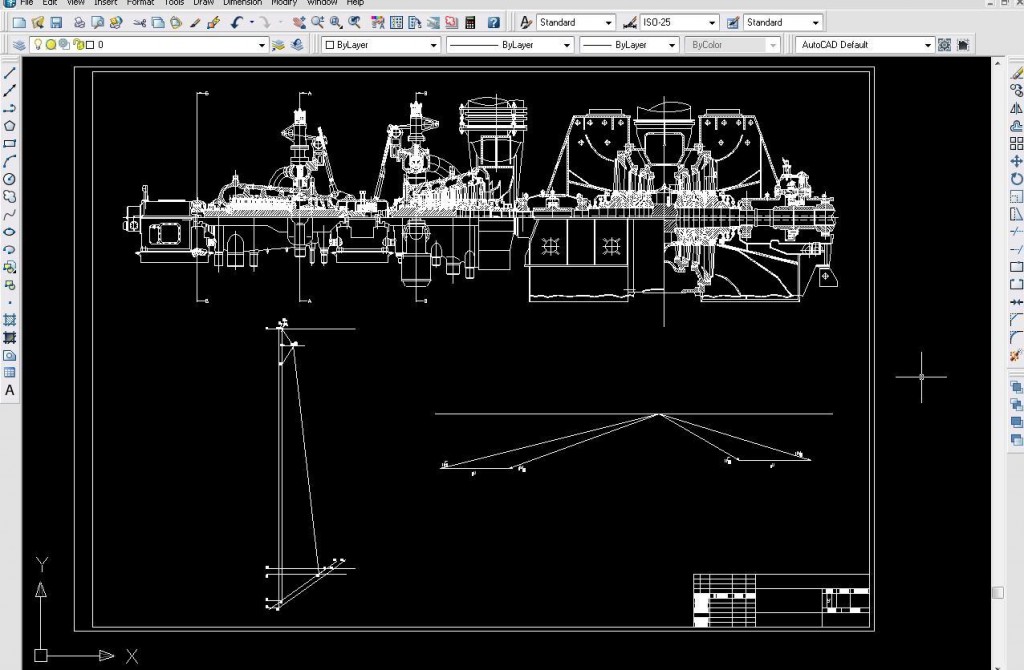
Task: Click the Plot print icon
Action: [79, 23]
